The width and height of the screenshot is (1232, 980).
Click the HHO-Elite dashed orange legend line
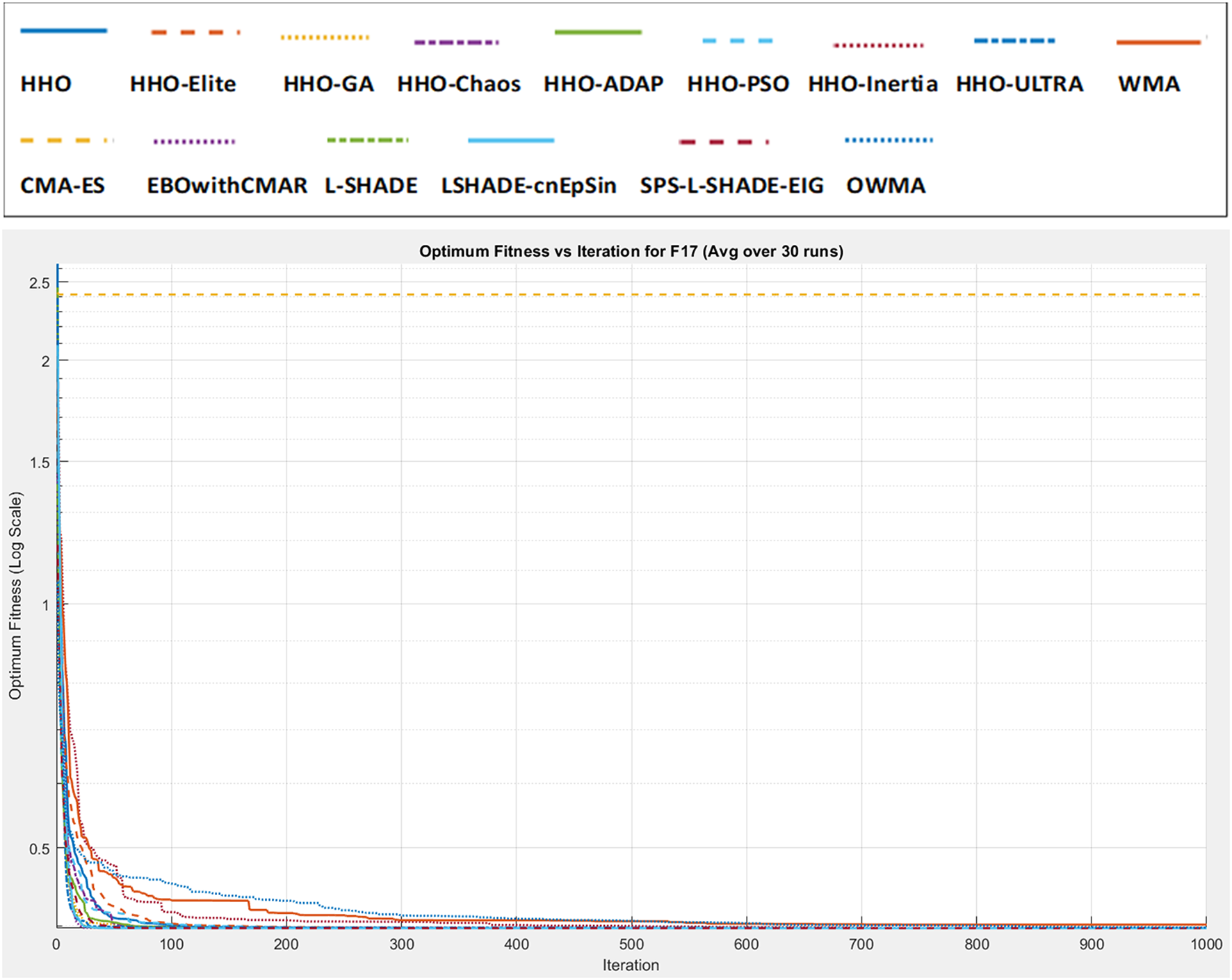point(195,33)
